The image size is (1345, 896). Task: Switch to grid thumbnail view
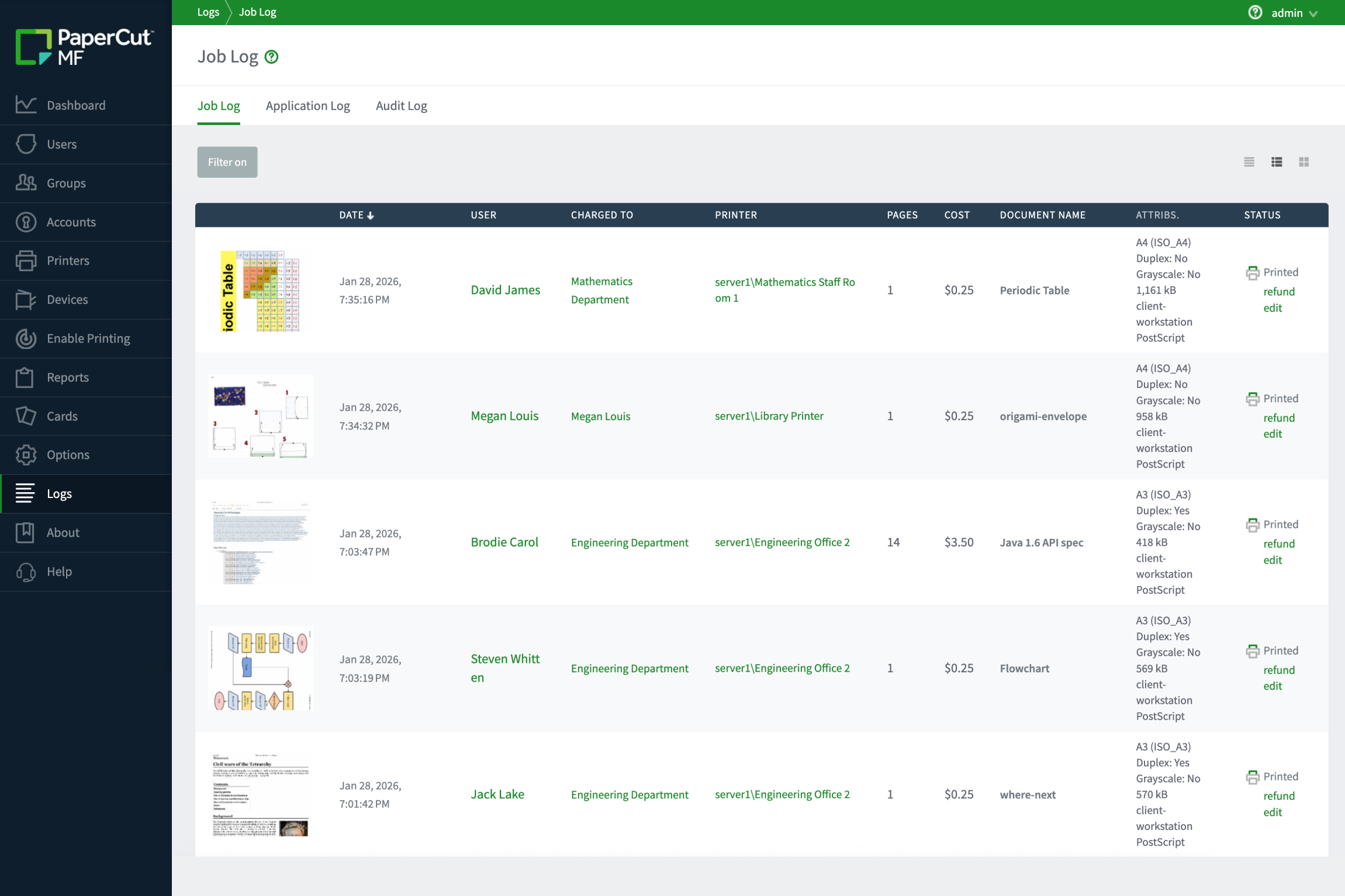point(1303,162)
